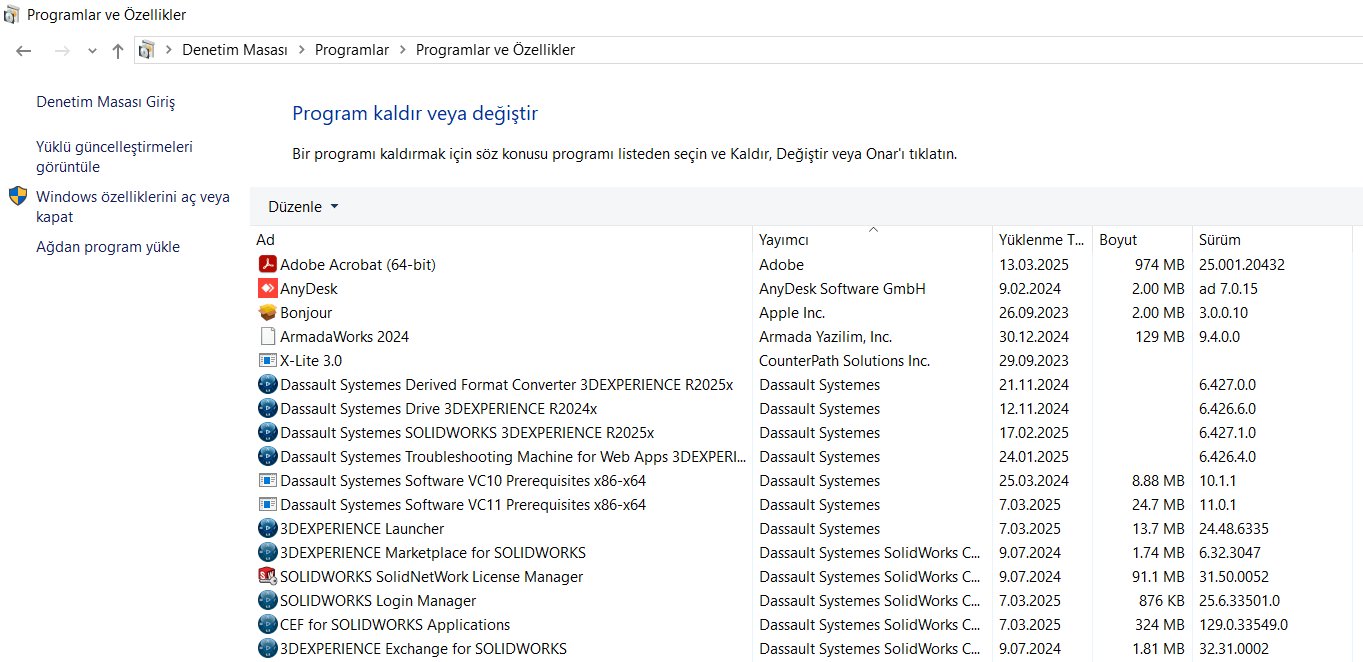
Task: Click the AnyDesk red program icon
Action: (267, 289)
